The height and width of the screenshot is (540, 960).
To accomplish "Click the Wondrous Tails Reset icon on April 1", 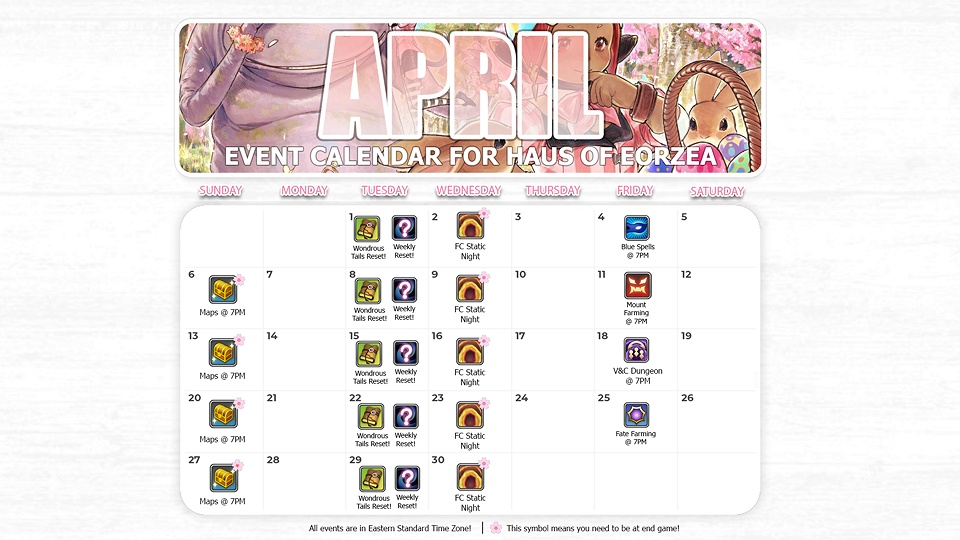I will click(x=367, y=230).
